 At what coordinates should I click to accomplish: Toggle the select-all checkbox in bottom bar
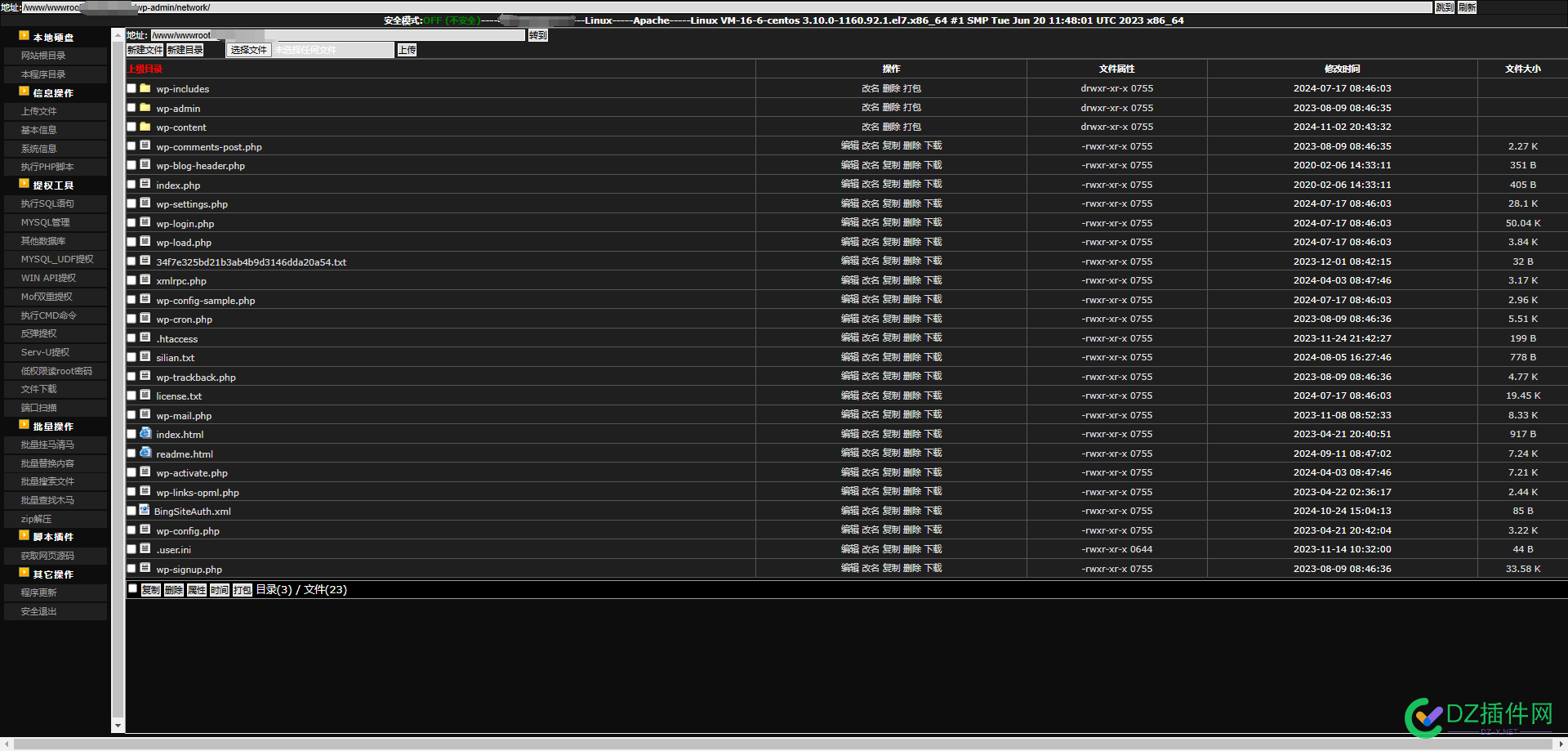pyautogui.click(x=132, y=588)
